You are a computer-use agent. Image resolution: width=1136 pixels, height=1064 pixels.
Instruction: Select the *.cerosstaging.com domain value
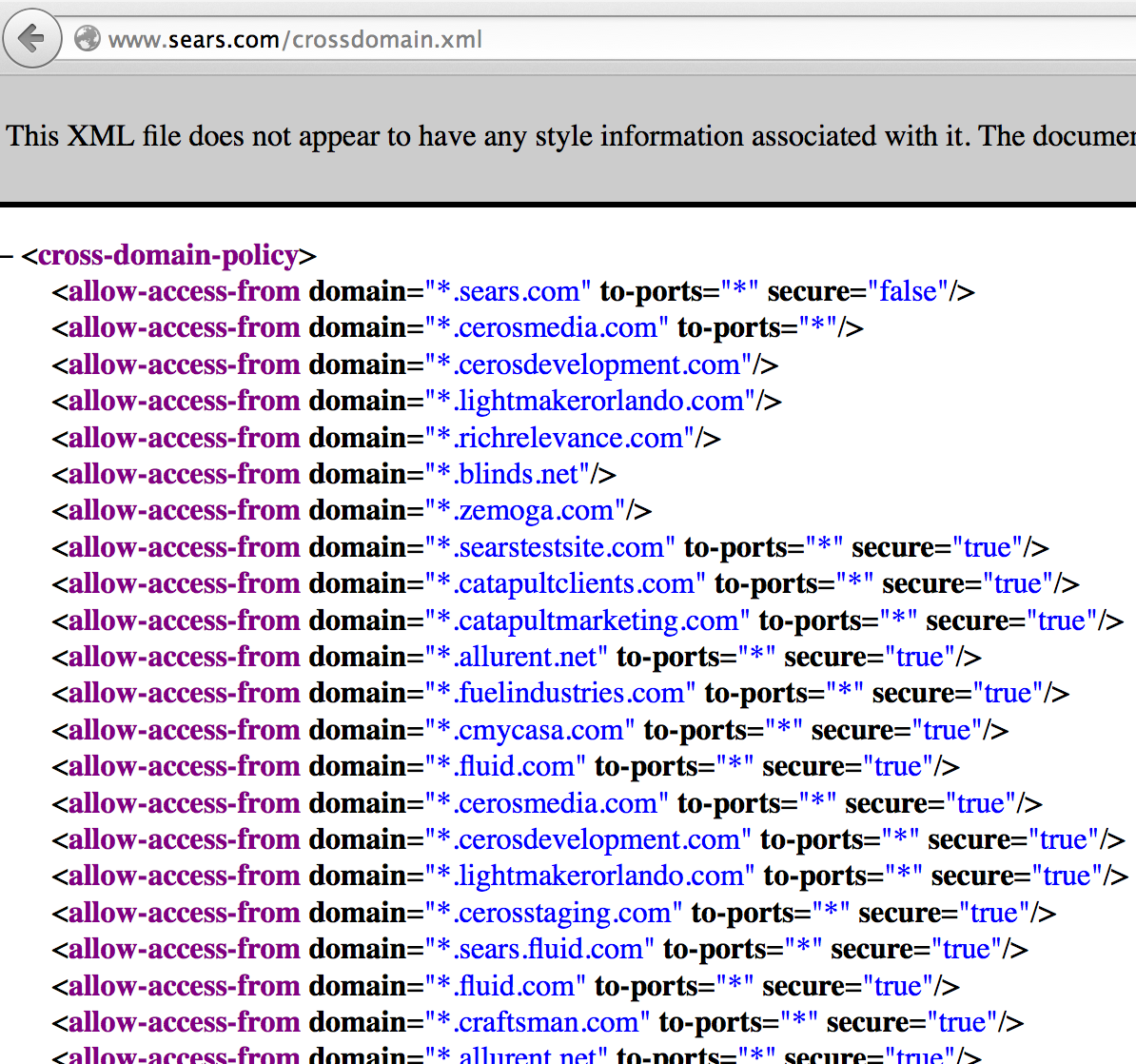554,913
